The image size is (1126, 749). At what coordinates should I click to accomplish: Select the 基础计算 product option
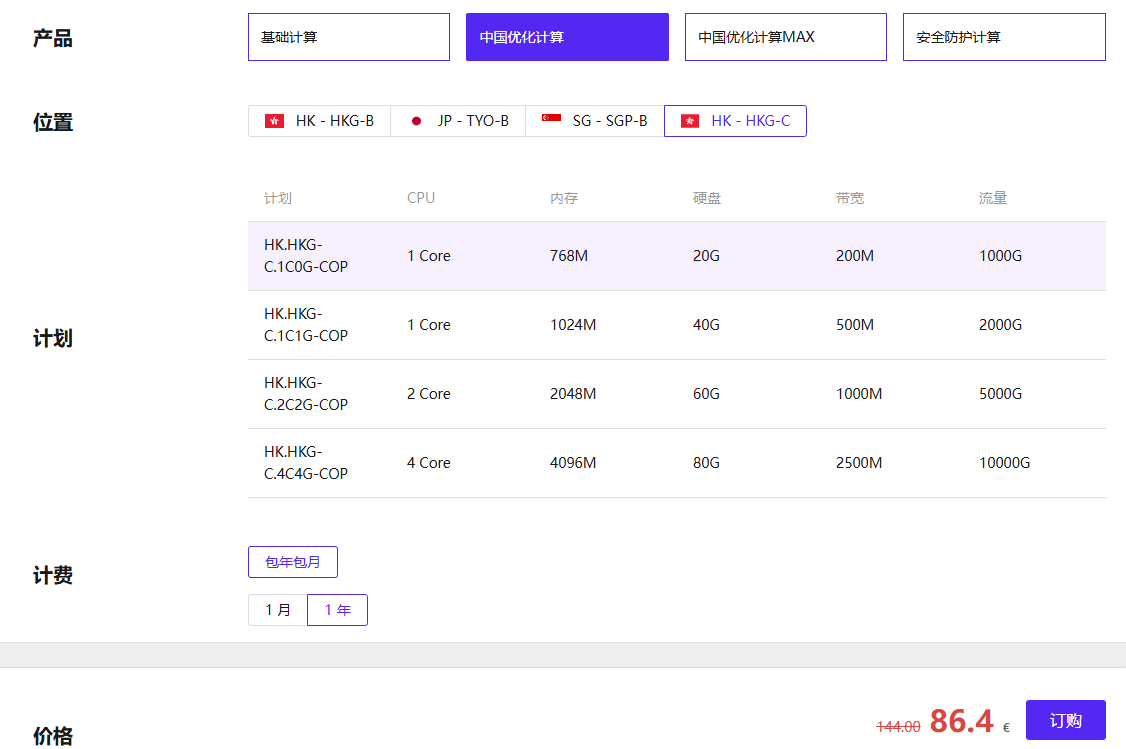click(x=348, y=37)
